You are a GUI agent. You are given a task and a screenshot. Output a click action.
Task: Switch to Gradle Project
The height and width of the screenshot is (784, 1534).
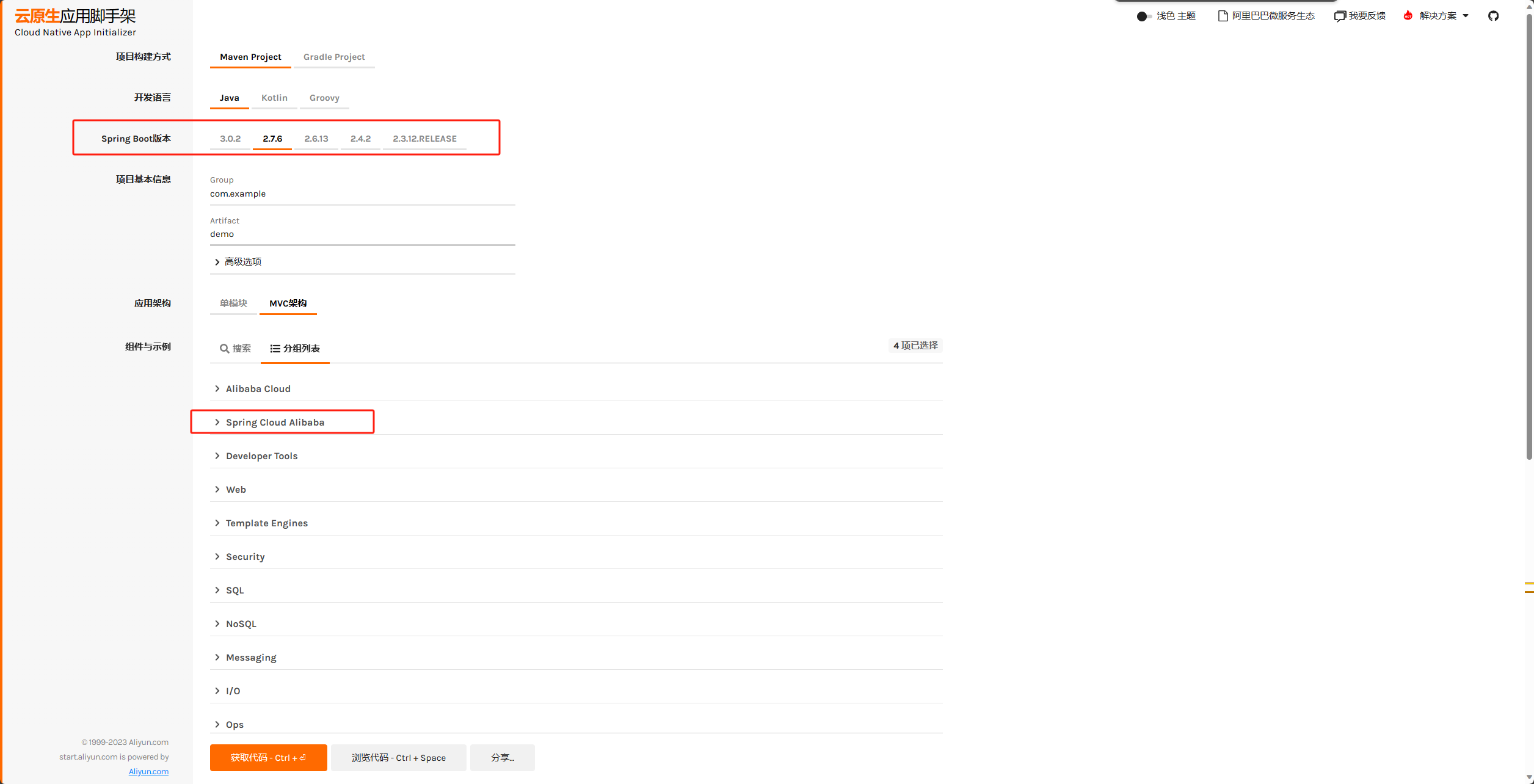[334, 57]
